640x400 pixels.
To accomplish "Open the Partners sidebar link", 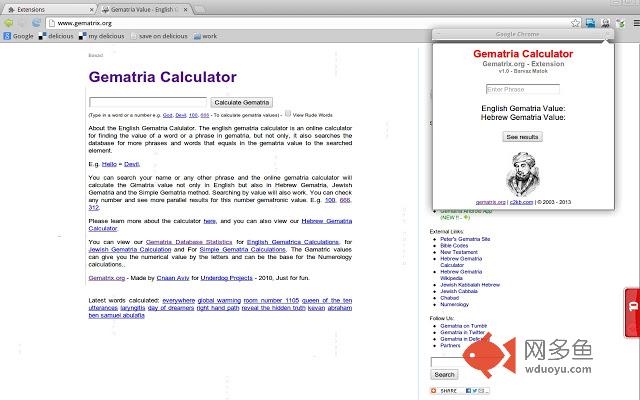I will click(x=450, y=345).
